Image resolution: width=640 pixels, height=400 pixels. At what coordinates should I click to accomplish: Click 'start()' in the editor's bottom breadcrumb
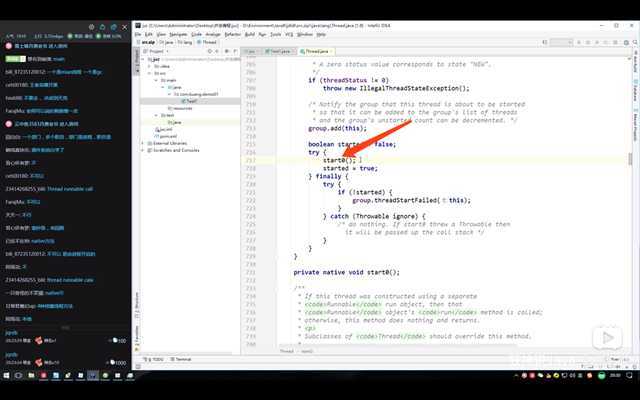[x=307, y=351]
